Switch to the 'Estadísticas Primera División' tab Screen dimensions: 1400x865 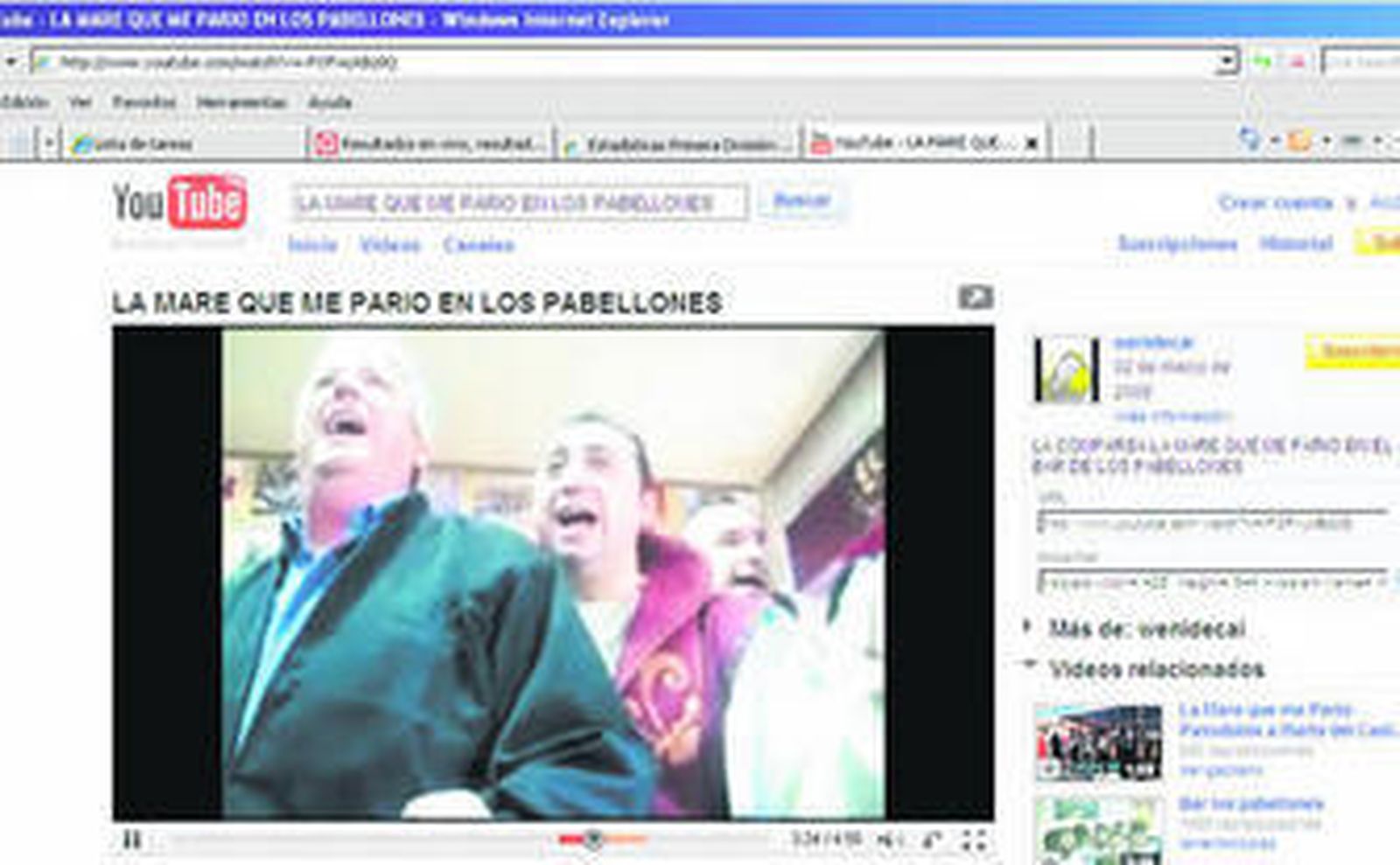point(682,142)
